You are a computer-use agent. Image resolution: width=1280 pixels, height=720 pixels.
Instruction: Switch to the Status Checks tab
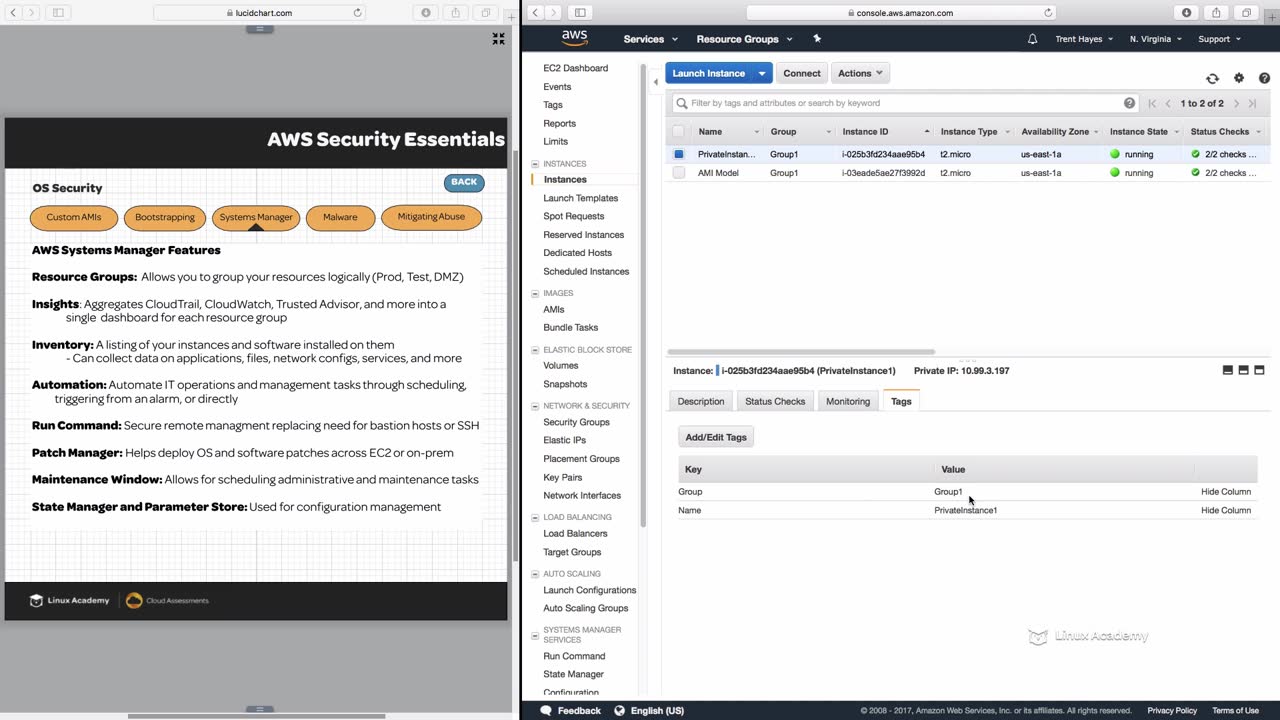point(775,401)
